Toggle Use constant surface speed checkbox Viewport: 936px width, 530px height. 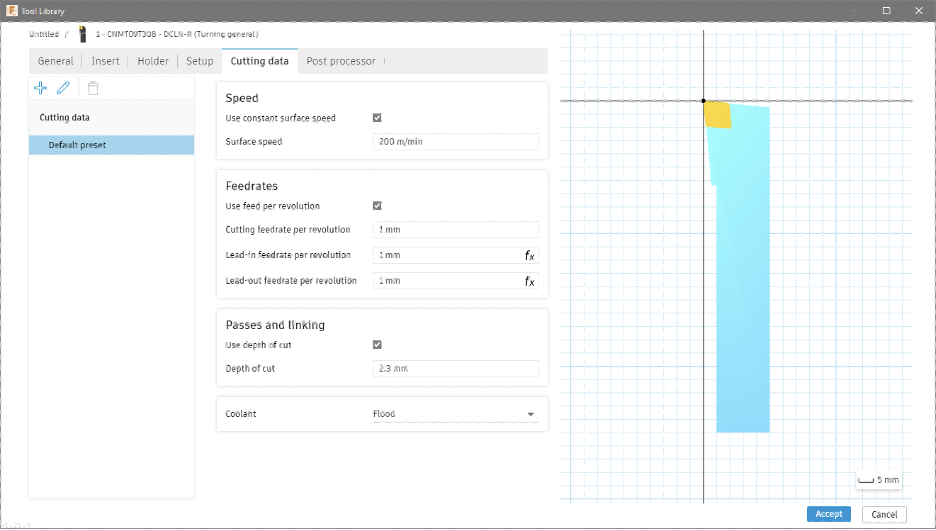tap(377, 118)
